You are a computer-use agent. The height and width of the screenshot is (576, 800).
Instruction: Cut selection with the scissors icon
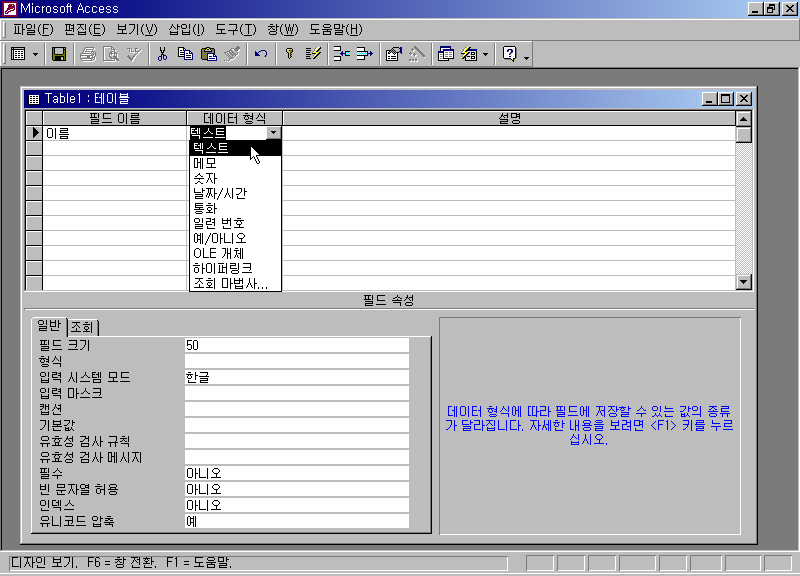pos(162,54)
